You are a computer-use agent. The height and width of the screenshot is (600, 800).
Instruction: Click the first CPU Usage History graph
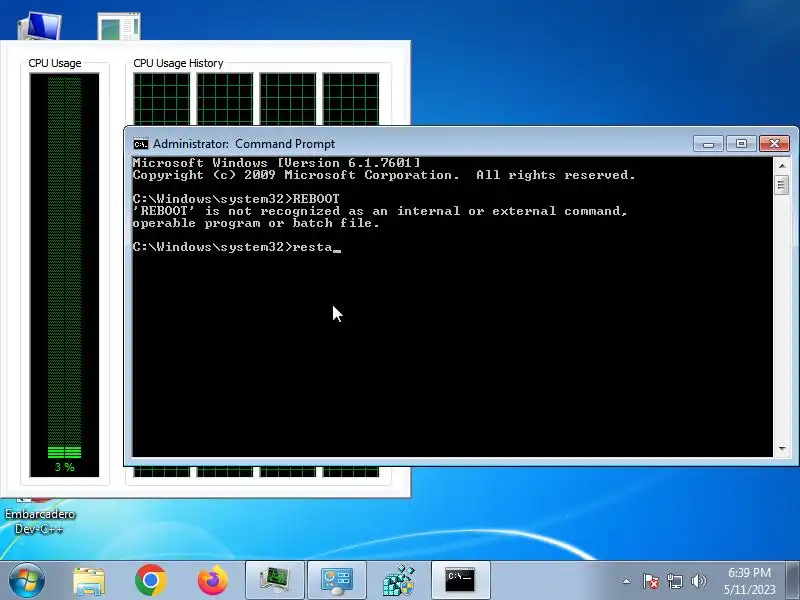[x=162, y=99]
